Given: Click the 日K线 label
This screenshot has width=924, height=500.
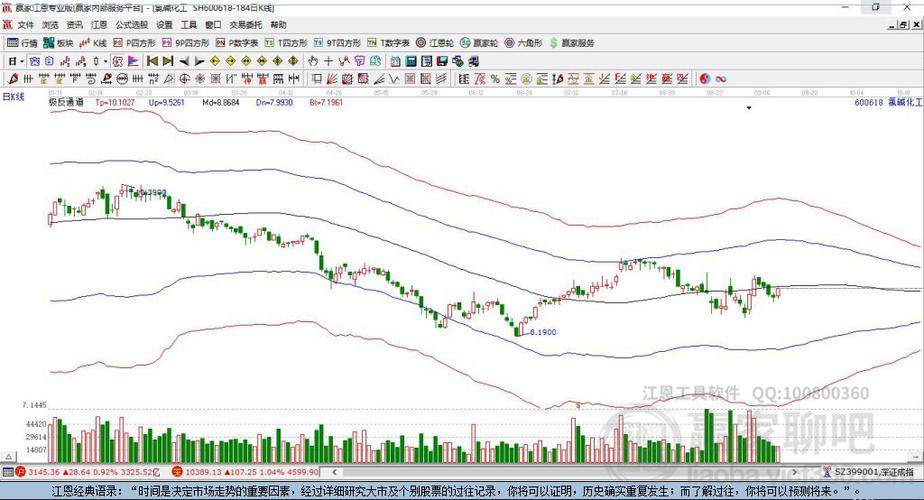Looking at the screenshot, I should pos(14,97).
